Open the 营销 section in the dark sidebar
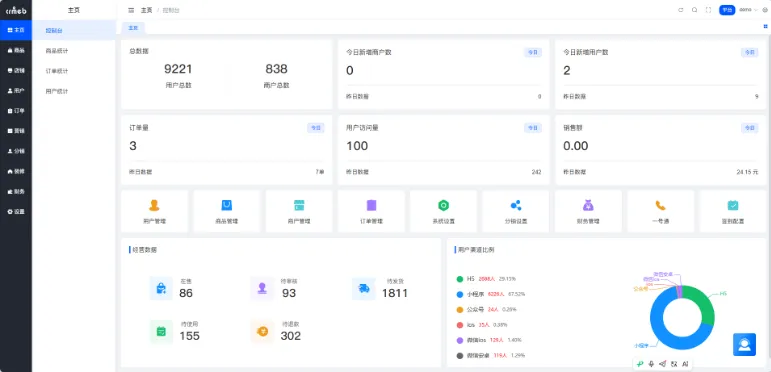 [x=16, y=131]
